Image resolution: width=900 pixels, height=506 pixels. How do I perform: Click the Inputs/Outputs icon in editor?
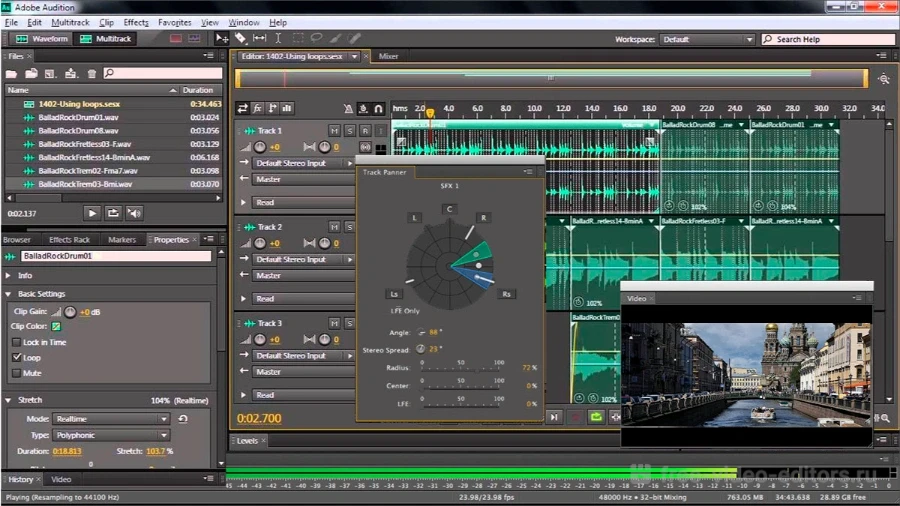[242, 108]
